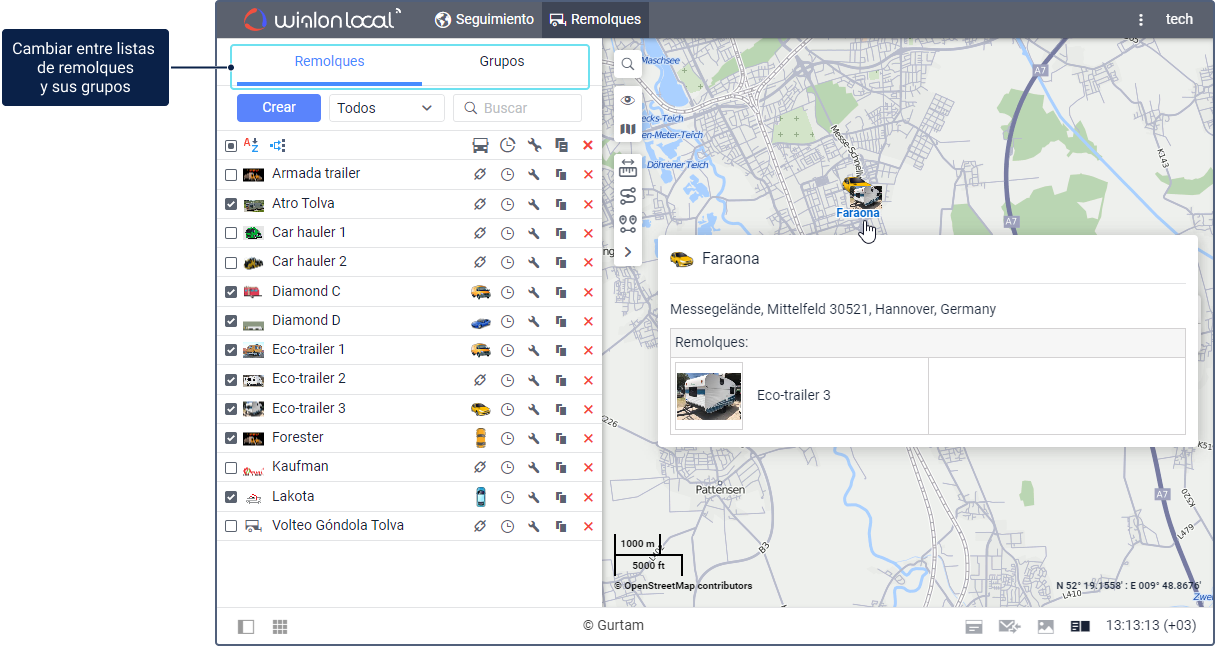Click the time display 13:13:13 (+03)
This screenshot has width=1215, height=646.
[x=1151, y=626]
